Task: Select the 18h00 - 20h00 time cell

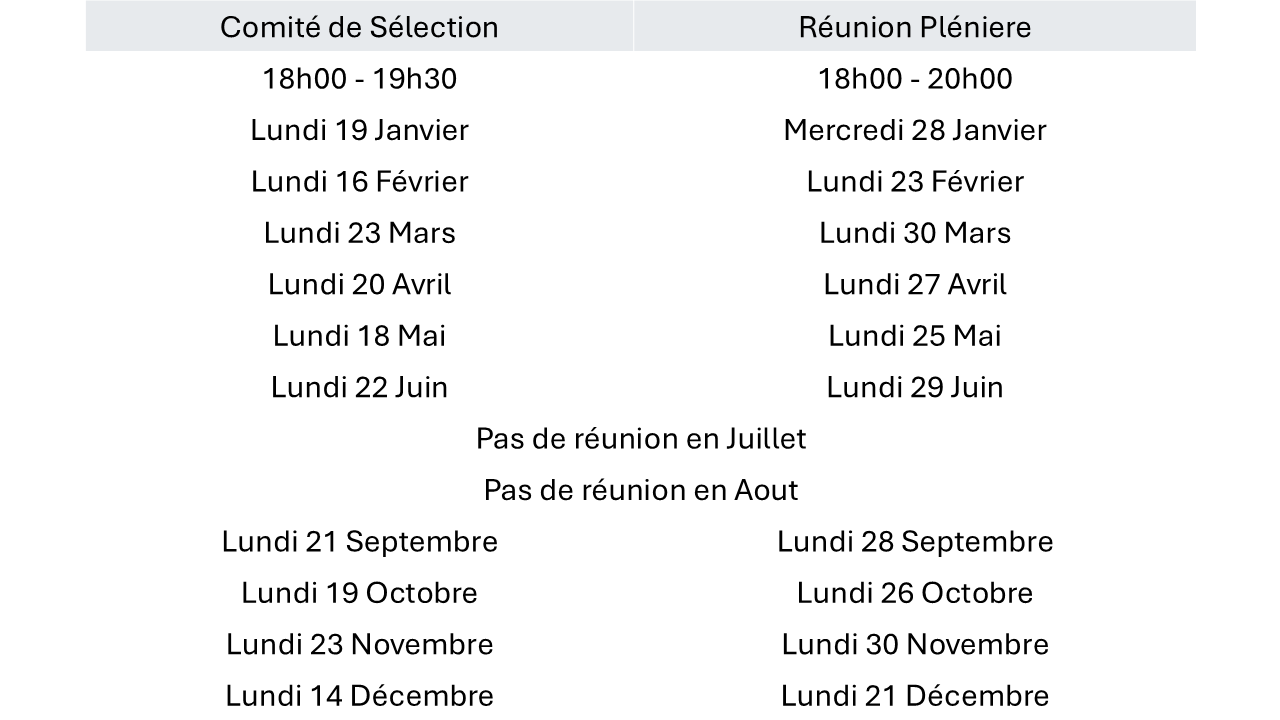Action: (x=914, y=79)
